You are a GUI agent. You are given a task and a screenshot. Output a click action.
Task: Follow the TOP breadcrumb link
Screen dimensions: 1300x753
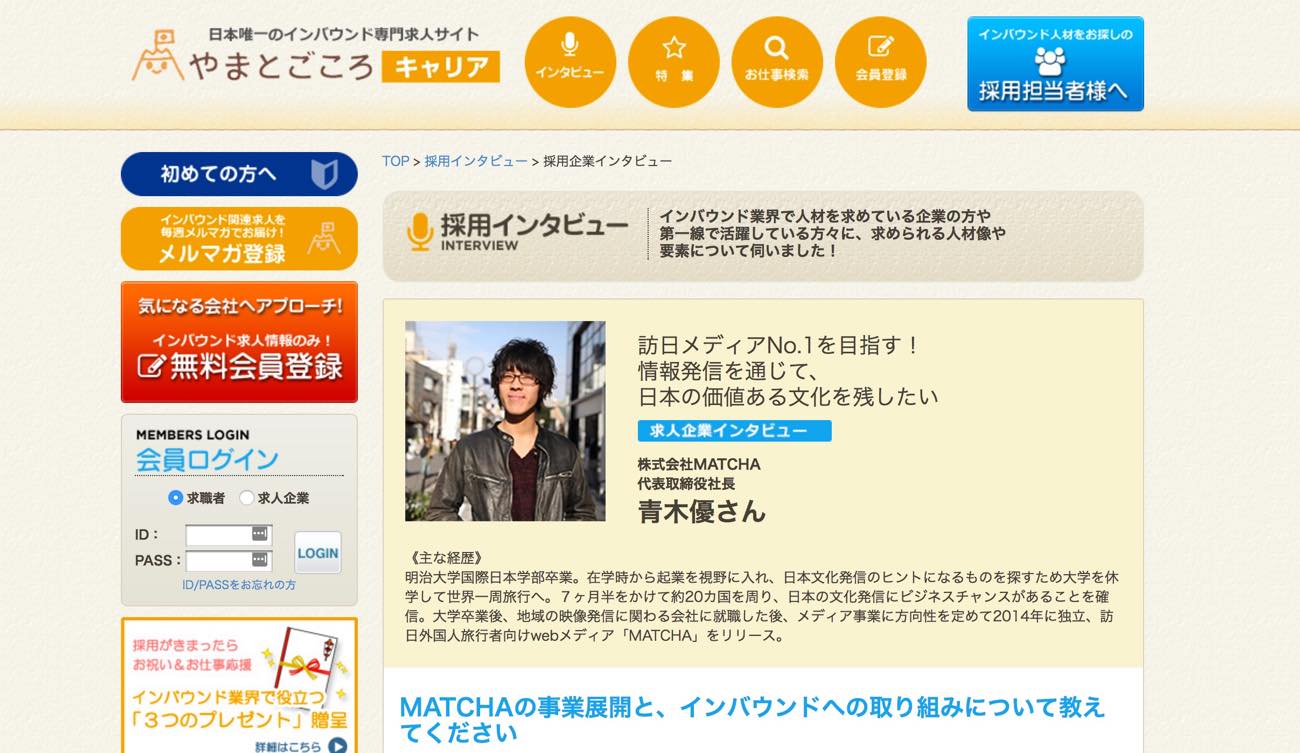[396, 161]
